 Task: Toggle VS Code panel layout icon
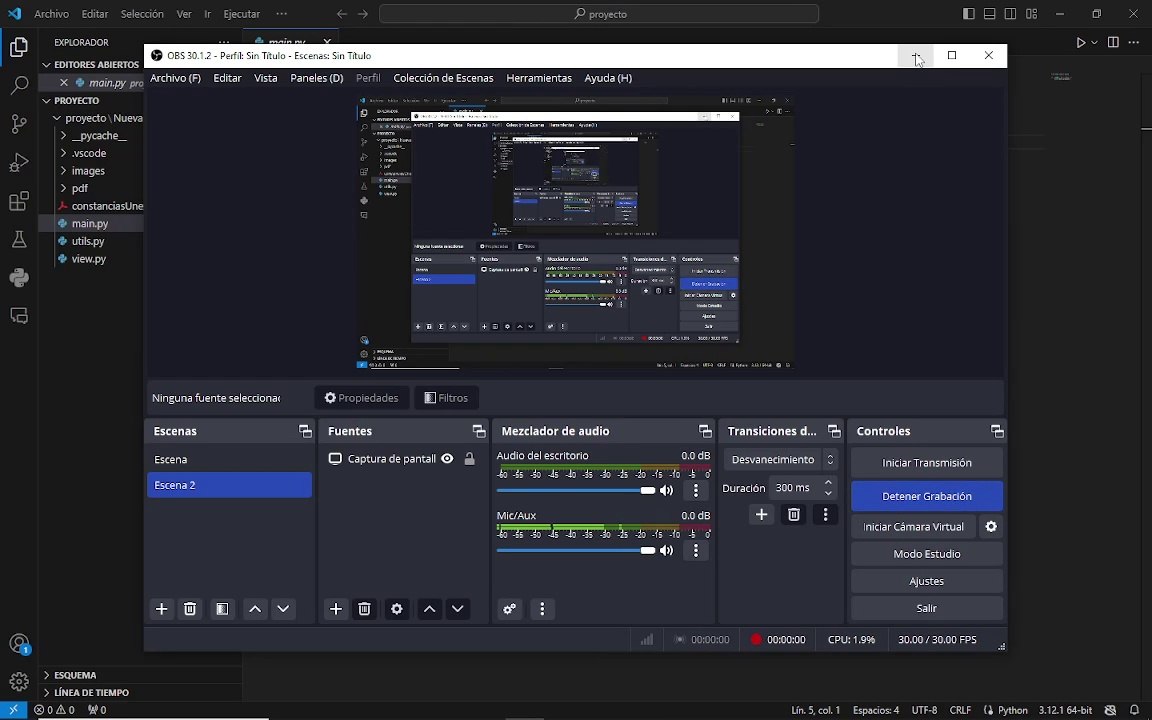[990, 14]
